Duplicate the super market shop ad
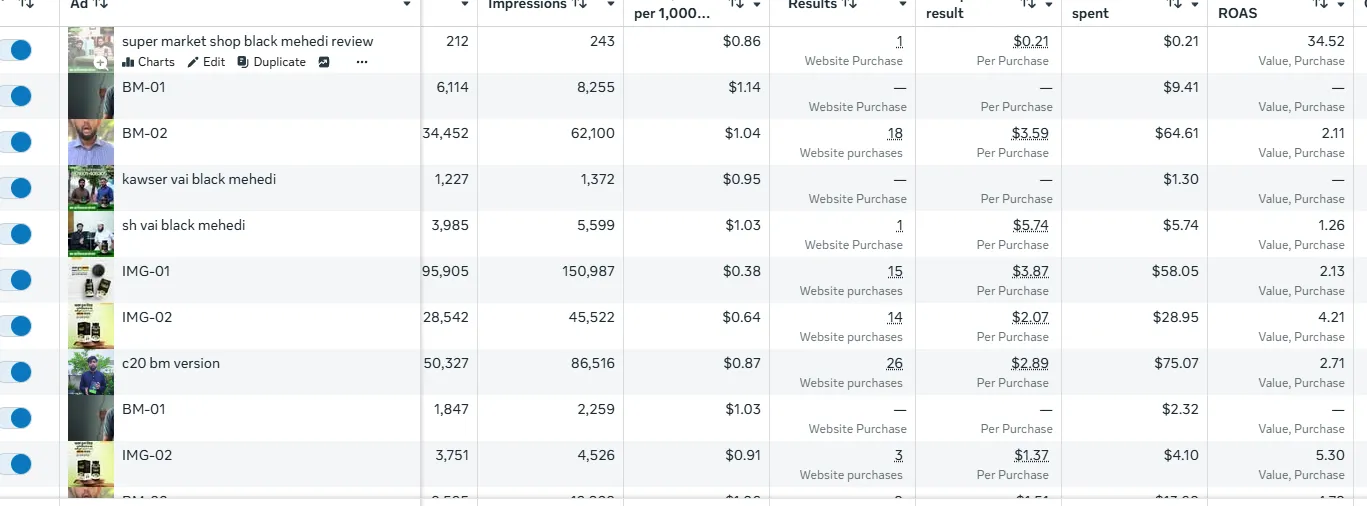1367x506 pixels. click(x=271, y=62)
